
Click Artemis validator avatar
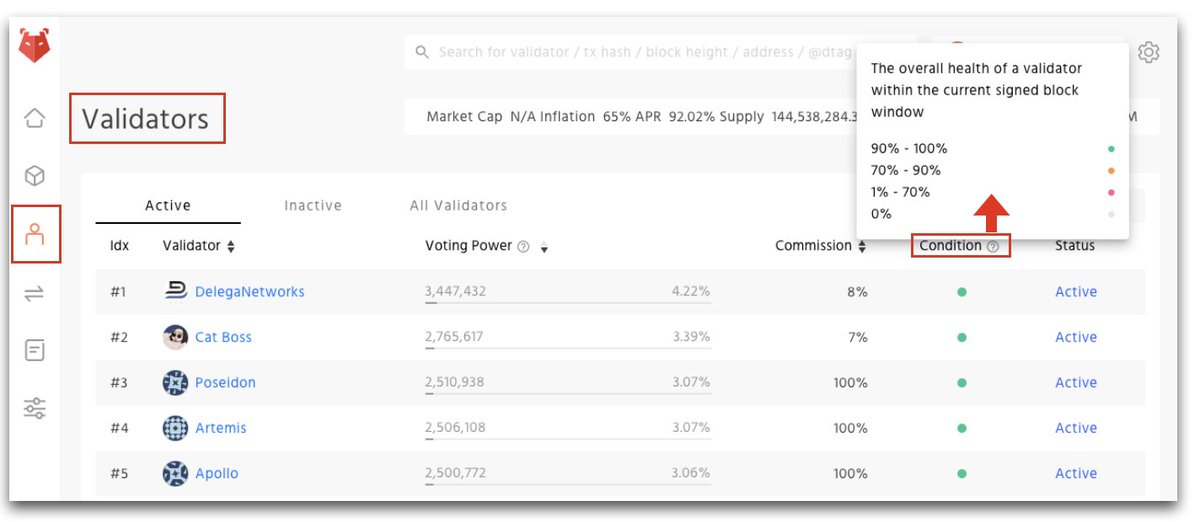click(175, 428)
